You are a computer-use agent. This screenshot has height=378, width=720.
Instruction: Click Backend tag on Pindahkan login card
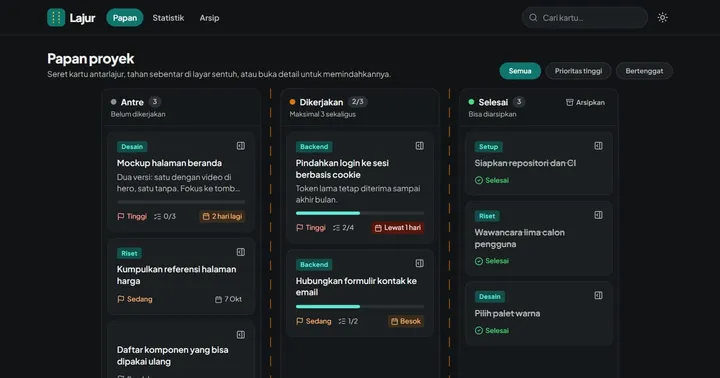314,147
